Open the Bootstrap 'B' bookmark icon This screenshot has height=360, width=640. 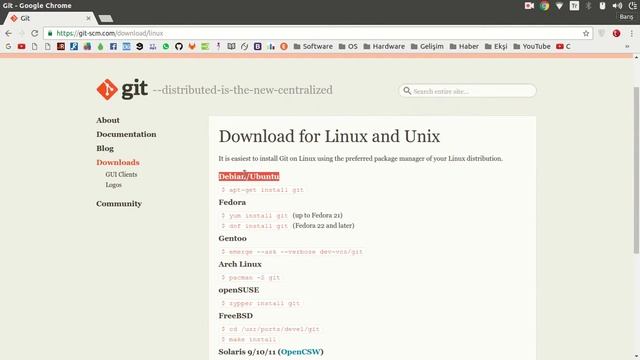[258, 47]
